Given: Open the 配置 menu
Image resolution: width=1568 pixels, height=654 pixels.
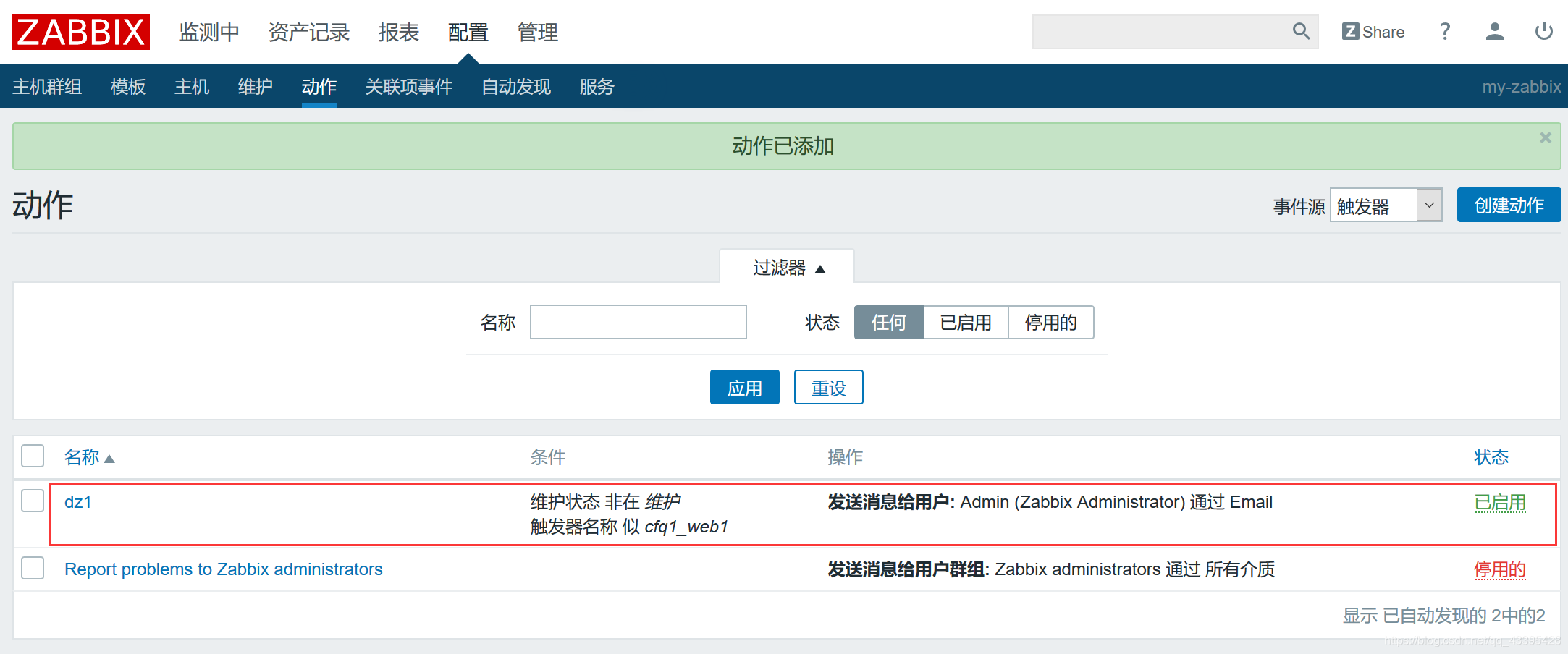Looking at the screenshot, I should click(468, 33).
